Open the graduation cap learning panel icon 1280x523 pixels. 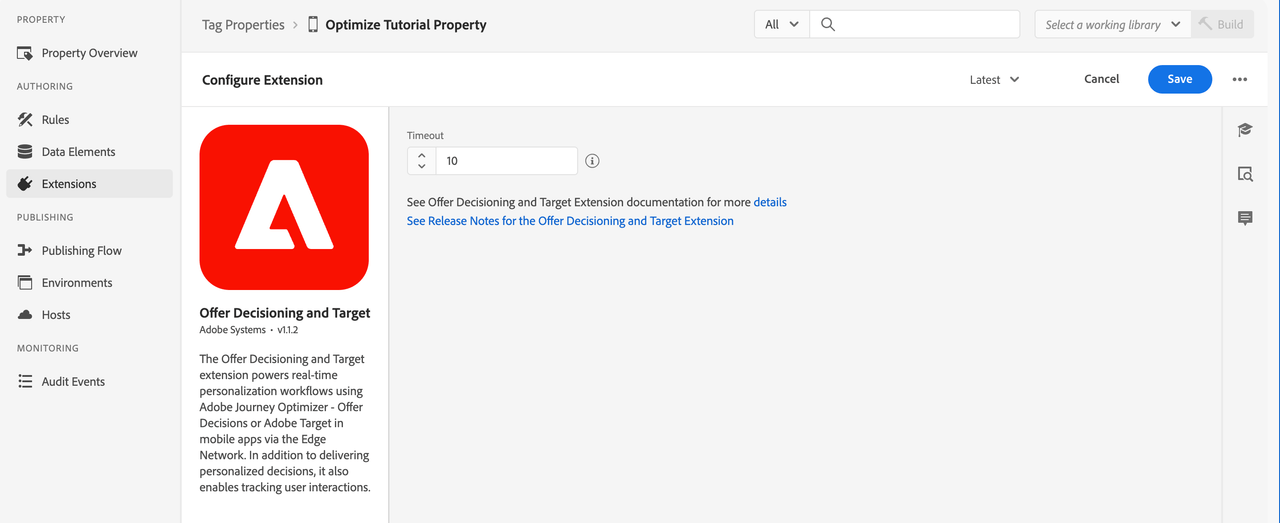(1245, 130)
